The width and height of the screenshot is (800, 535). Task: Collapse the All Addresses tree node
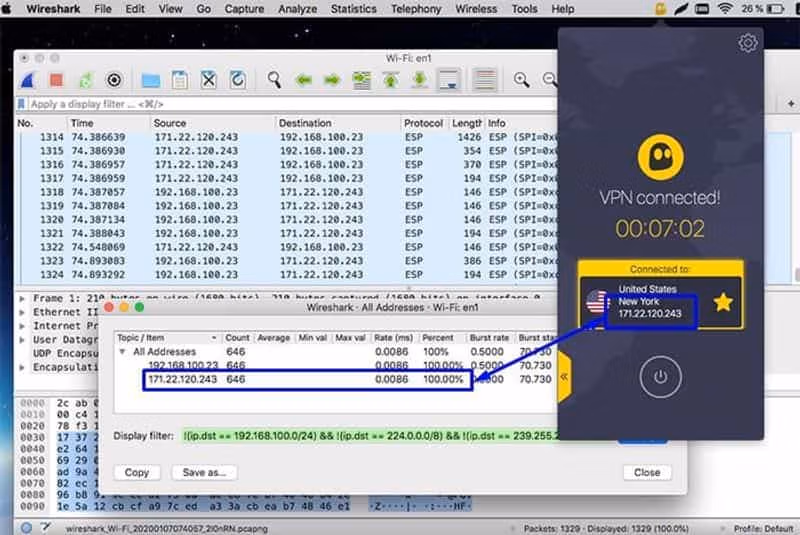click(124, 352)
